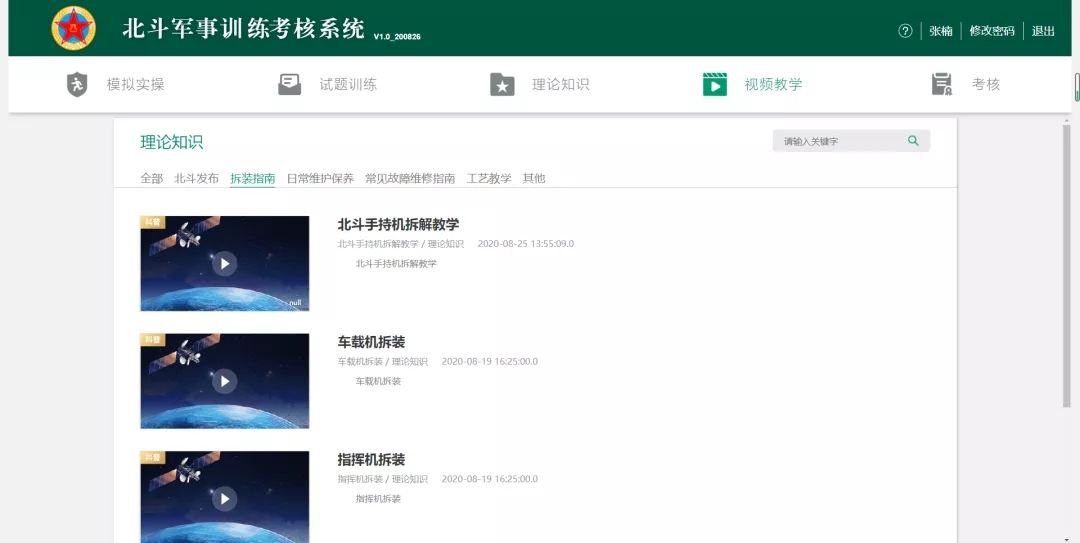Click 退出 to log out
This screenshot has width=1080, height=543.
pos(1043,31)
